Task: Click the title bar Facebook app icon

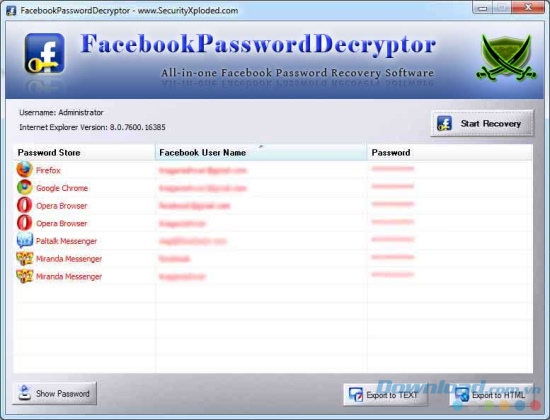Action: coord(11,11)
